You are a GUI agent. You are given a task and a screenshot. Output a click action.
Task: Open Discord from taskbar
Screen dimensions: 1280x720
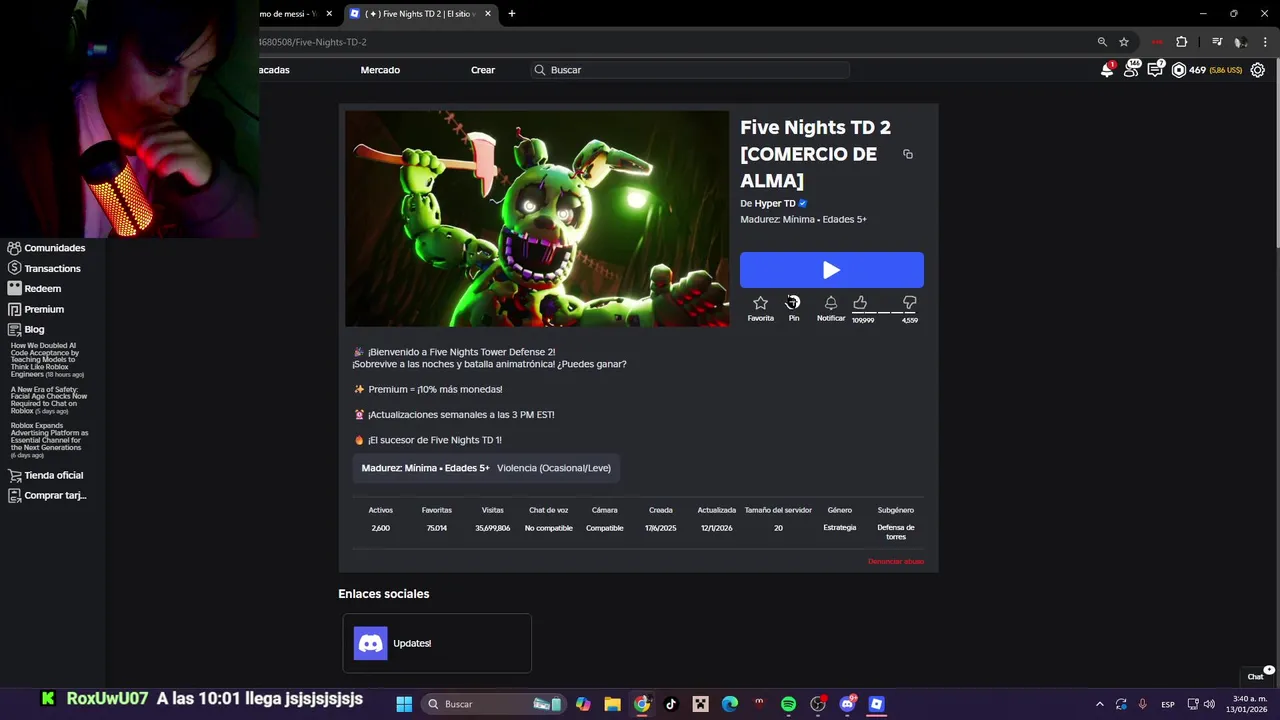847,704
